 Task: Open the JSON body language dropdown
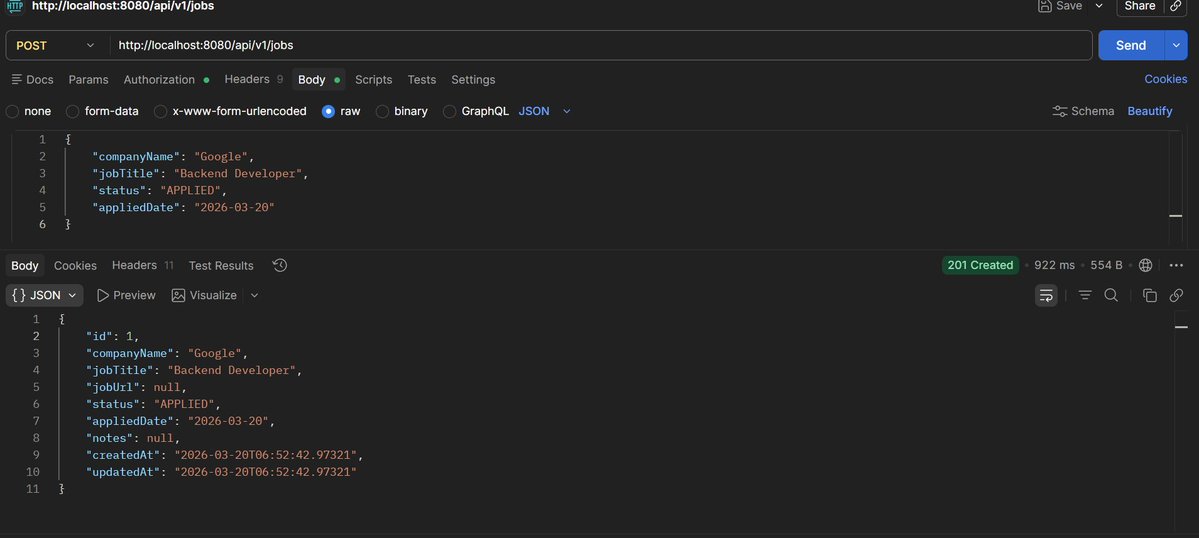click(544, 111)
